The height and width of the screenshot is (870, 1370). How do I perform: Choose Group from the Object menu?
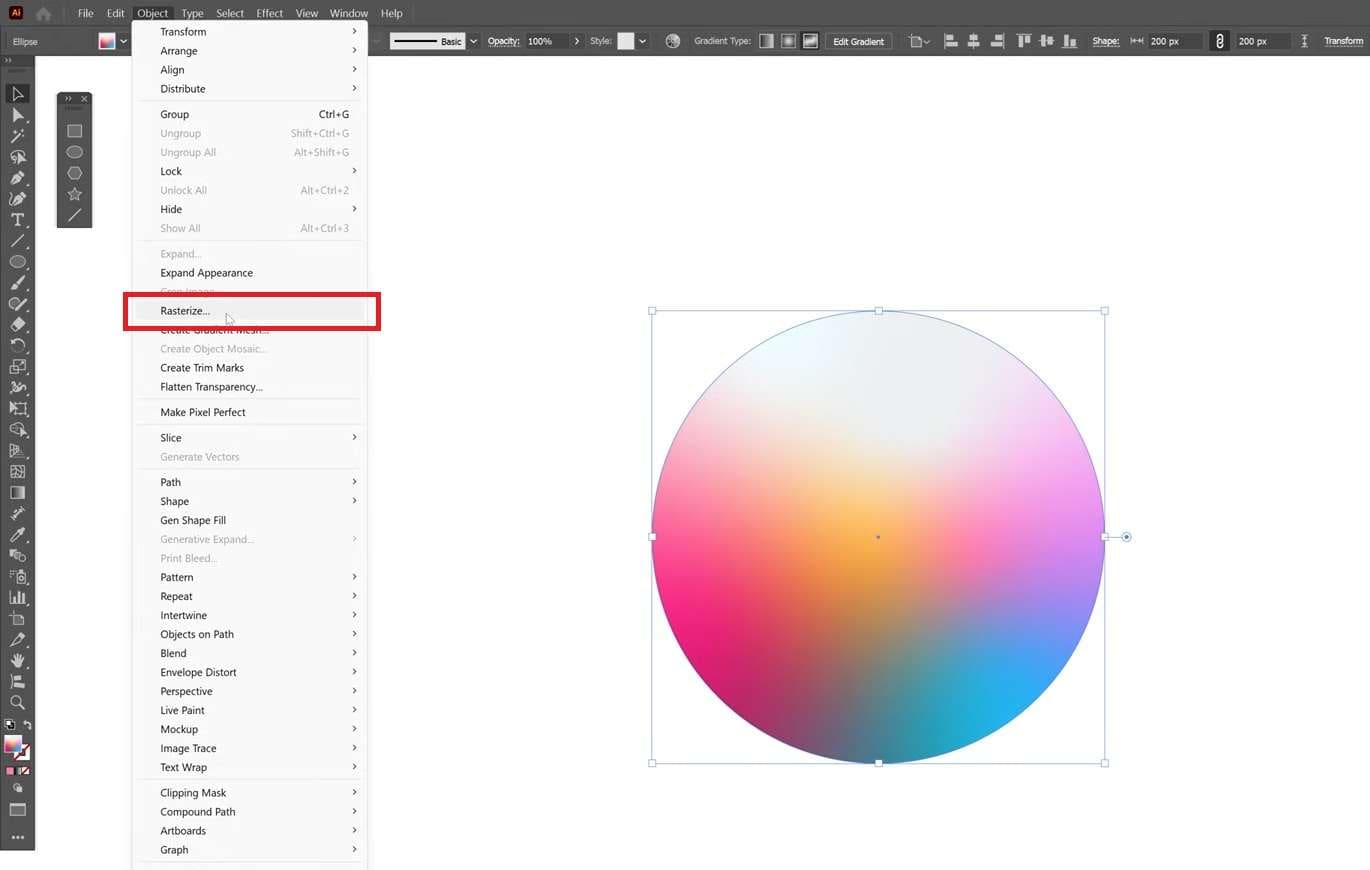tap(250, 114)
